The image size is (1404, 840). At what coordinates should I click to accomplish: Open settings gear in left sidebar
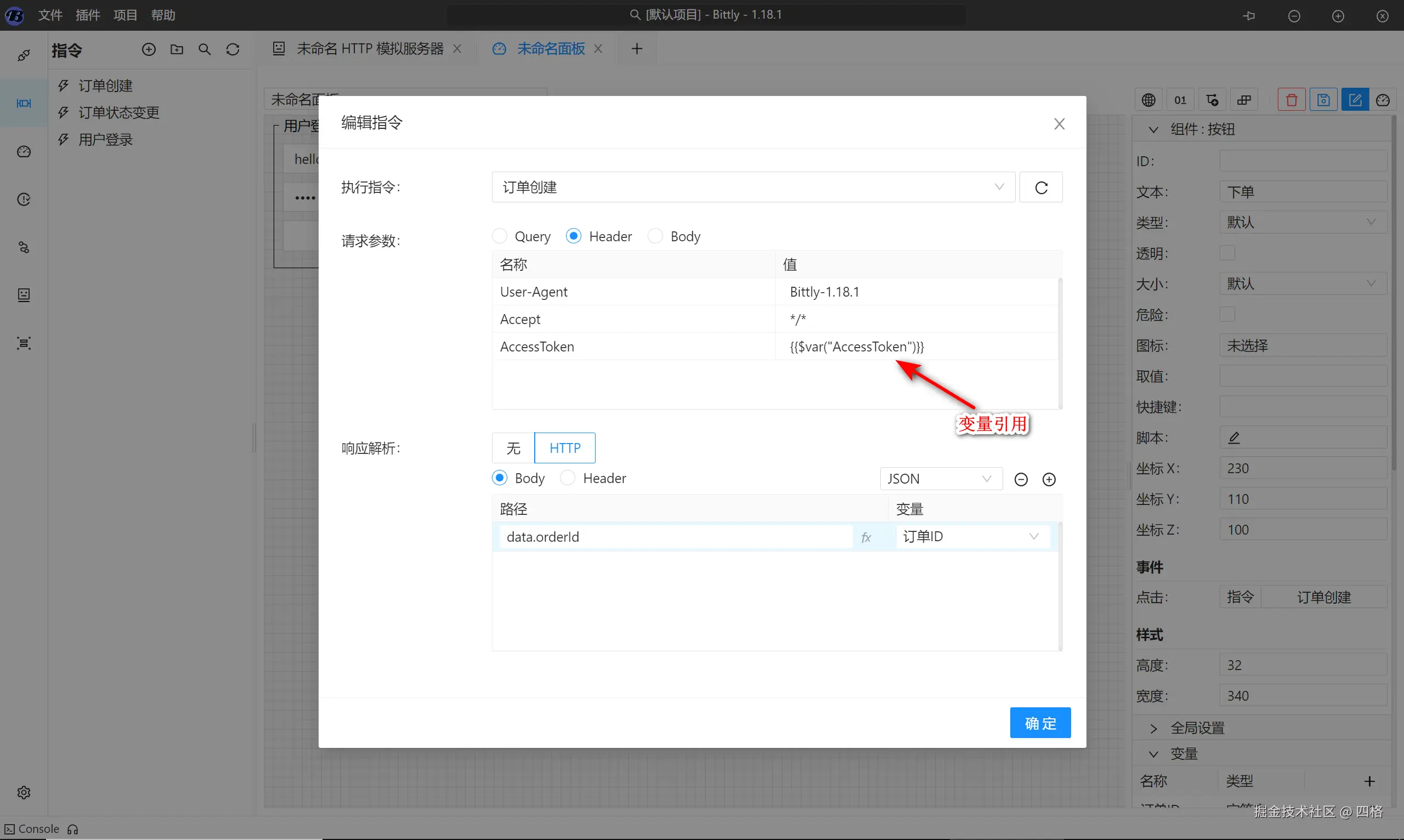[x=24, y=792]
